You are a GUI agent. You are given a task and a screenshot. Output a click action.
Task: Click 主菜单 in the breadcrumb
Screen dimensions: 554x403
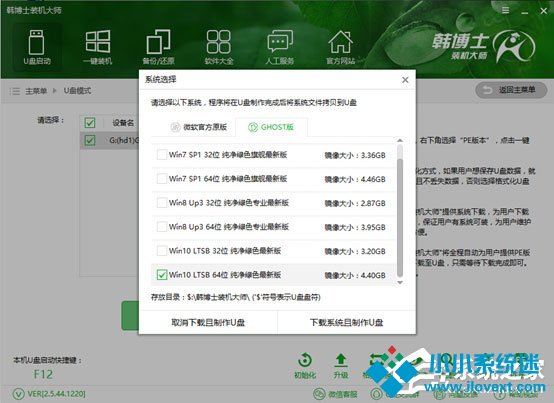click(x=36, y=91)
